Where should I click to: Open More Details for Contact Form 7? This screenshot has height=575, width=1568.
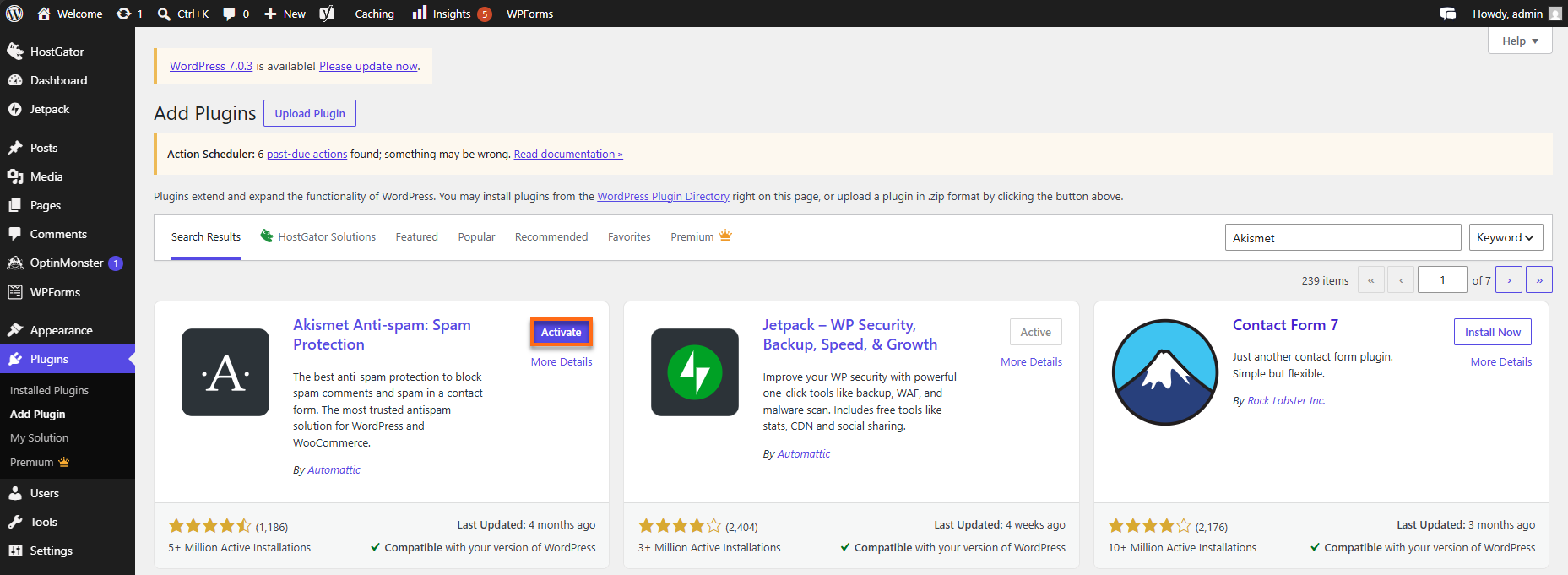coord(1501,361)
